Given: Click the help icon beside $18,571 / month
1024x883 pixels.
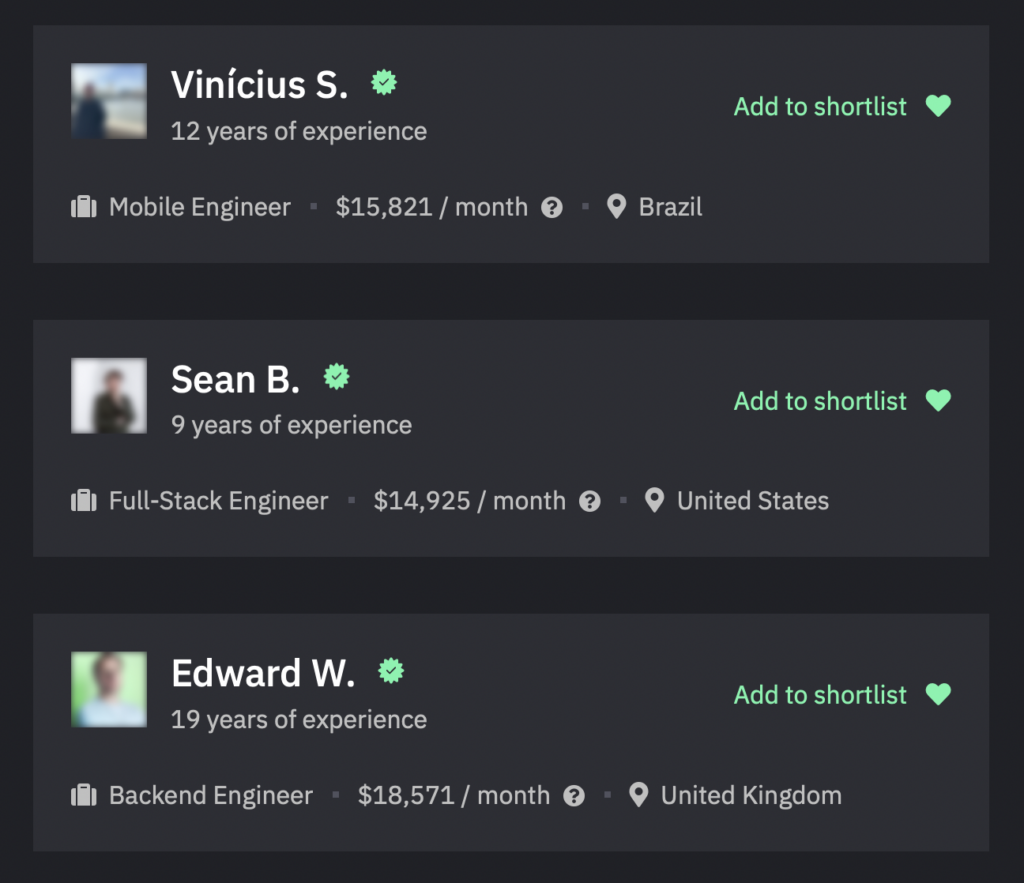Looking at the screenshot, I should [x=574, y=796].
